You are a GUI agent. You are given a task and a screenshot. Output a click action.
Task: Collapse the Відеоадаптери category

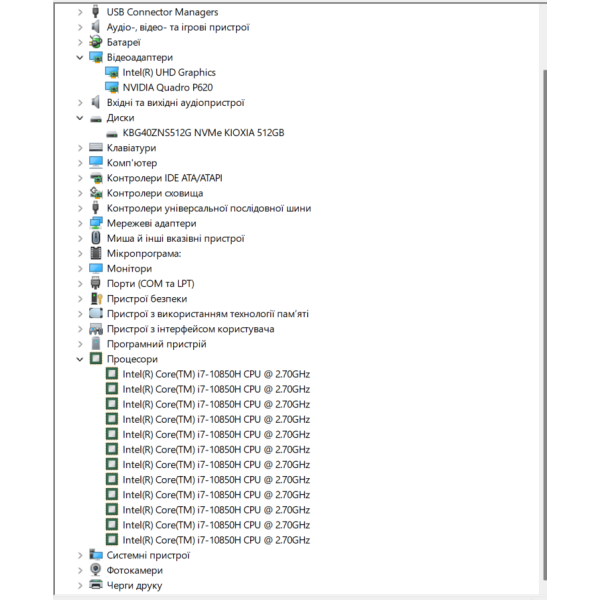coord(80,57)
